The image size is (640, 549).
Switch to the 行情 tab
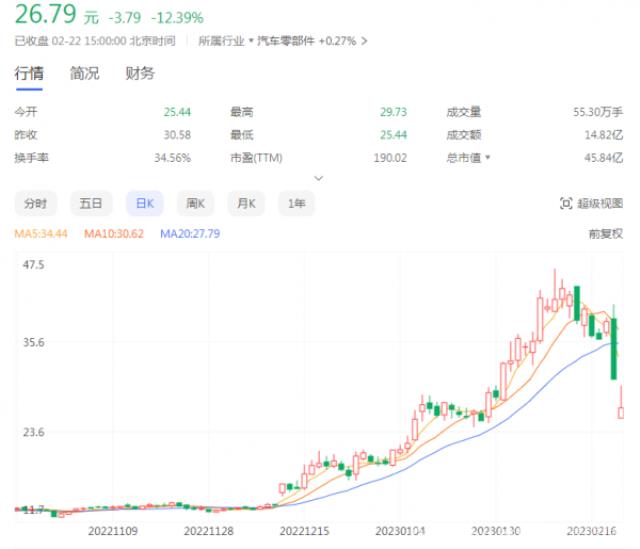[x=28, y=73]
